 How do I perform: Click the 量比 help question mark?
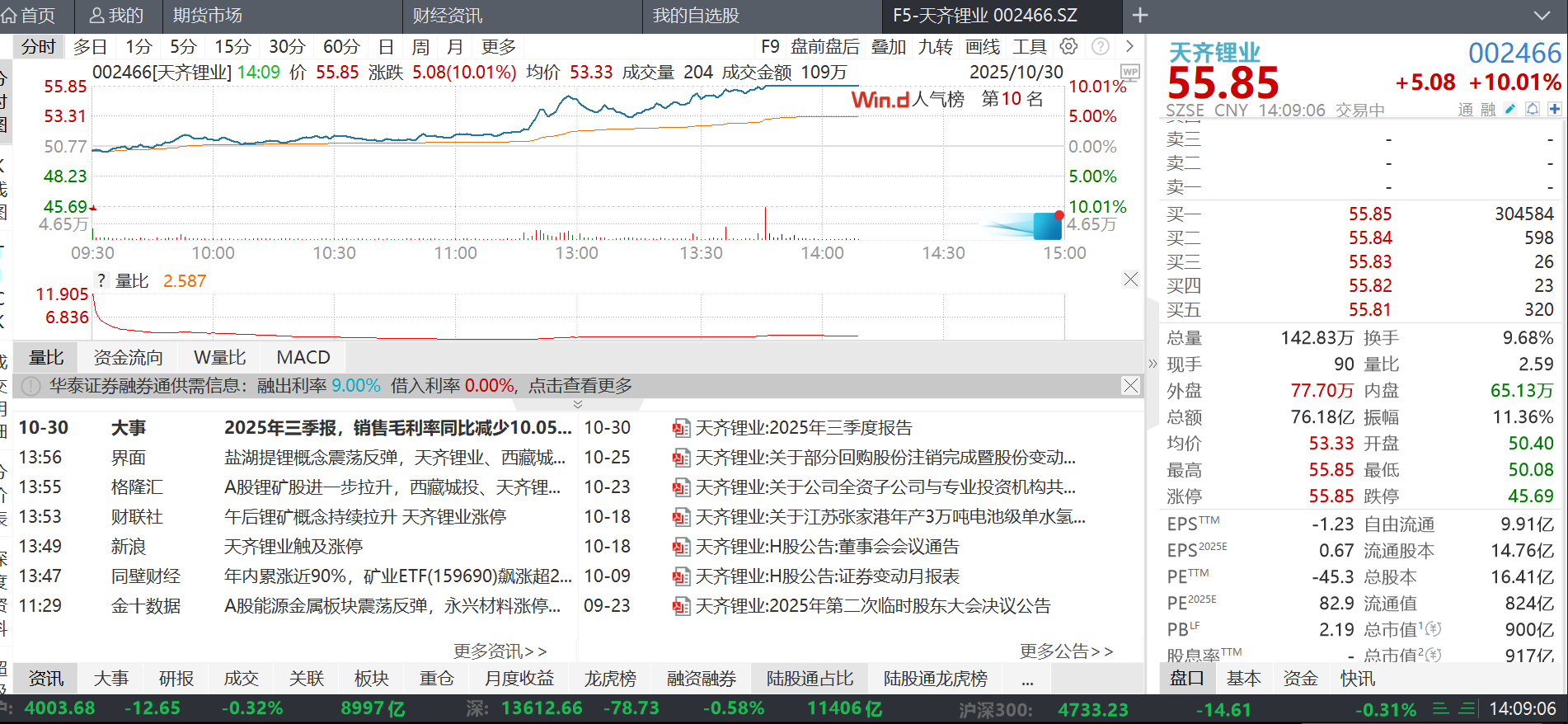pyautogui.click(x=101, y=280)
